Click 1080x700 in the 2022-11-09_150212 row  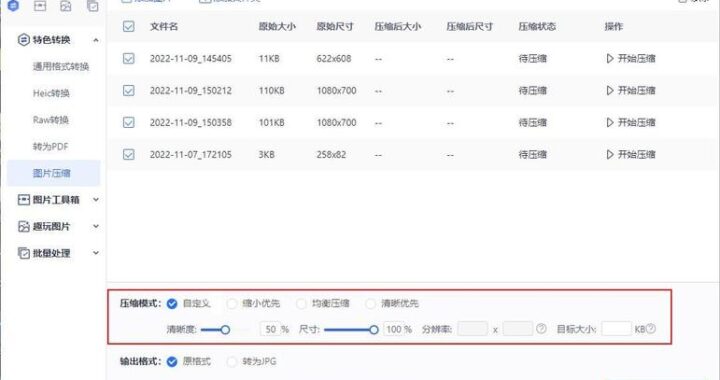click(337, 91)
